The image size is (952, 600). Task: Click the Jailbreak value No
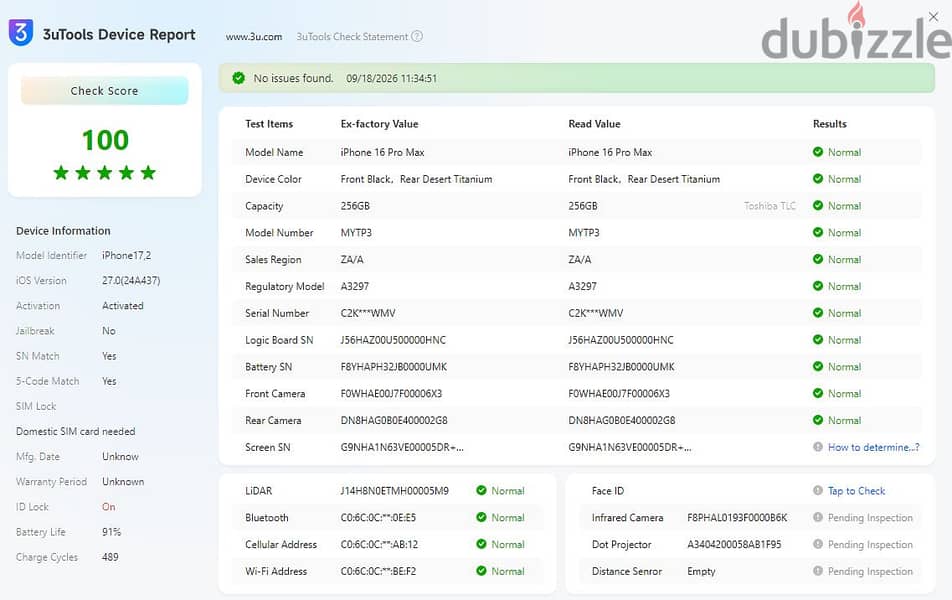(109, 331)
